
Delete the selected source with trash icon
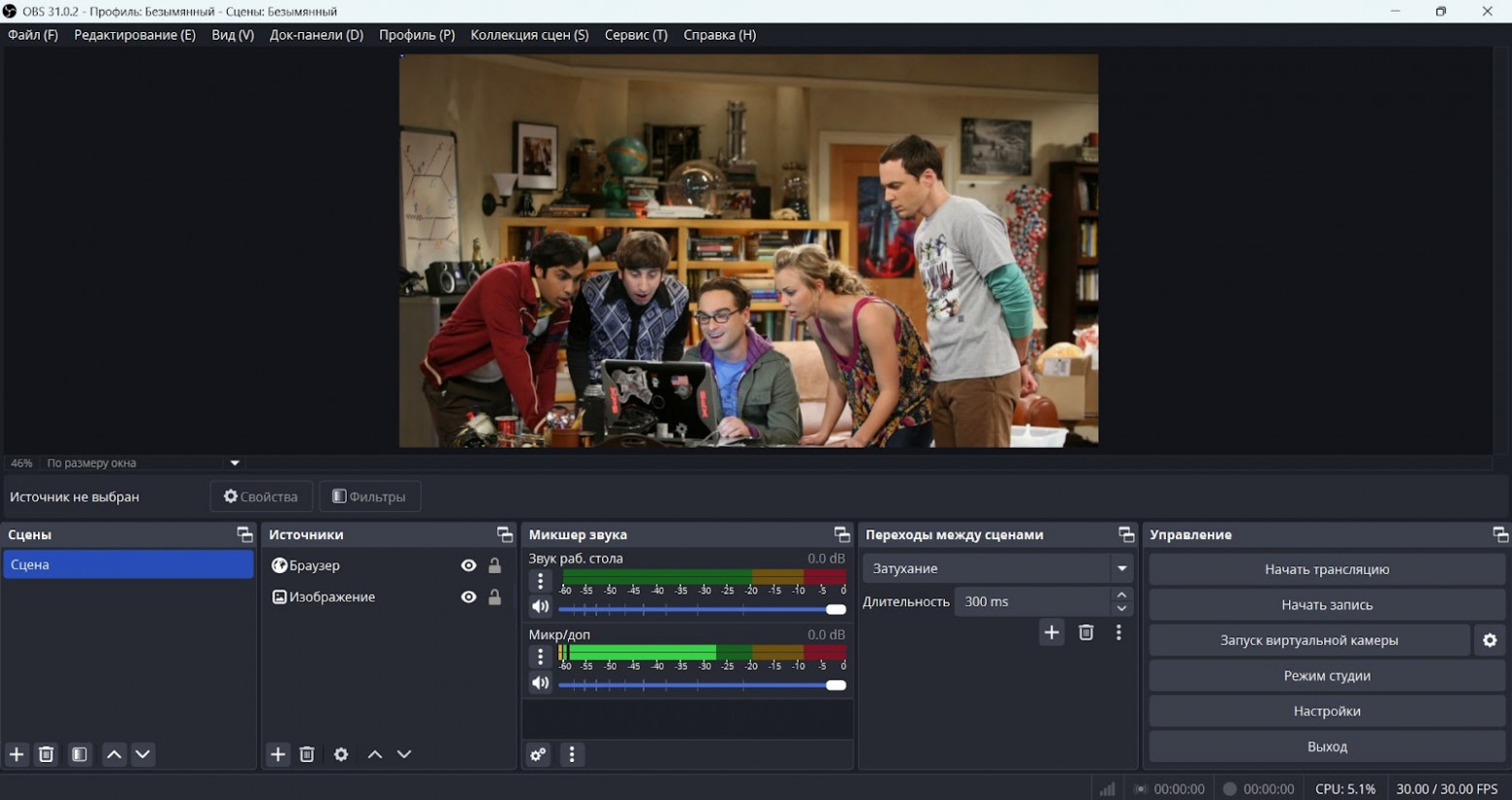point(307,754)
